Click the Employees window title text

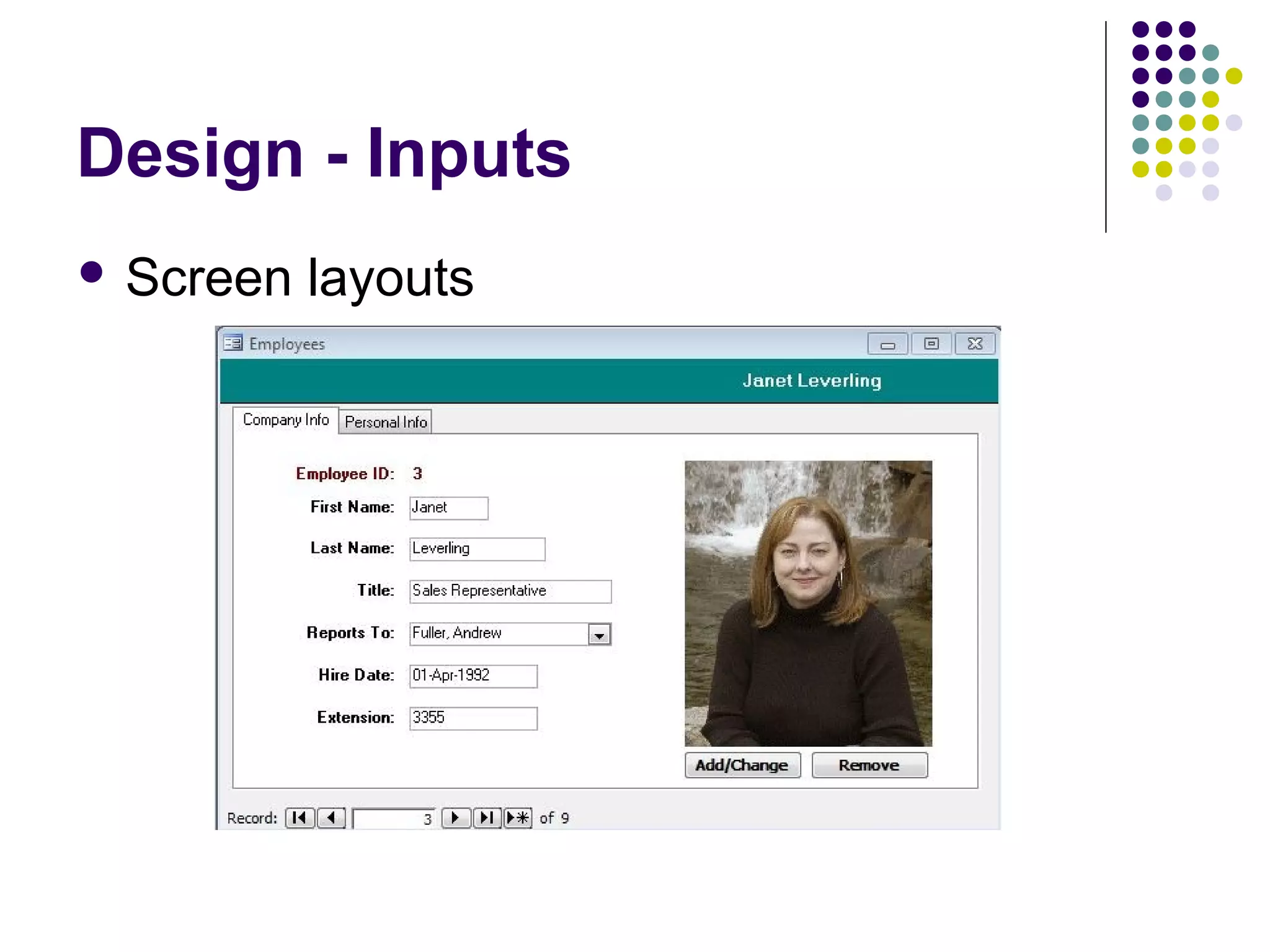pyautogui.click(x=287, y=344)
